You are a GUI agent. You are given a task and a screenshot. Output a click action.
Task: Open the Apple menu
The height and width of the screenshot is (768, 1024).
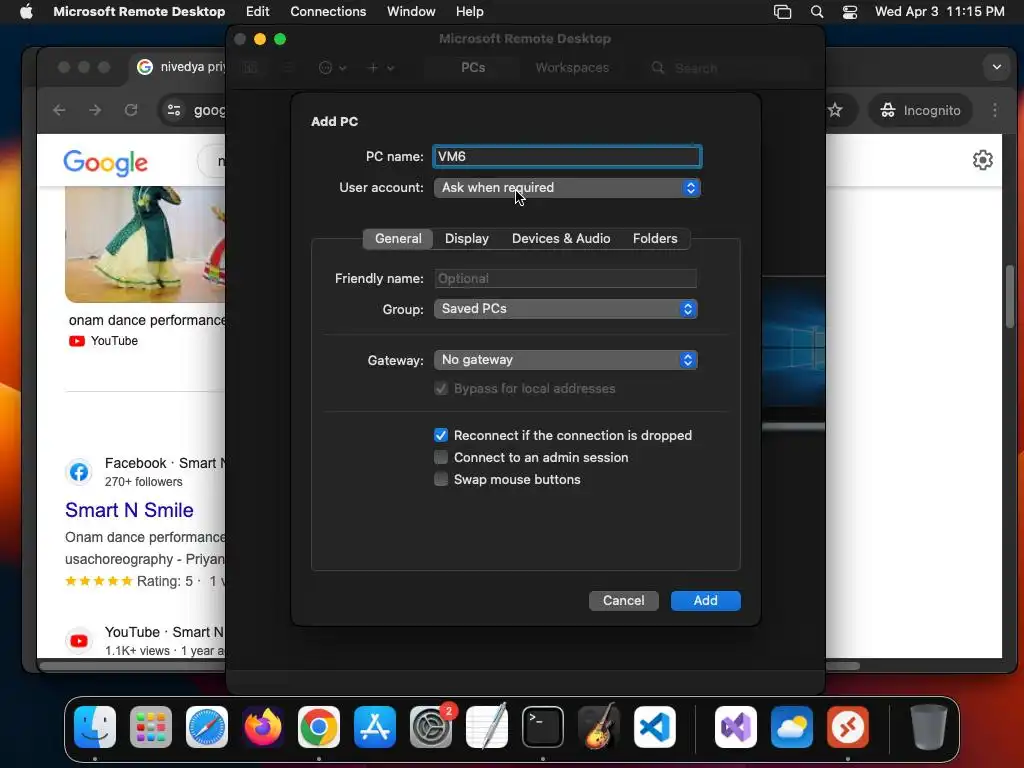pyautogui.click(x=26, y=11)
